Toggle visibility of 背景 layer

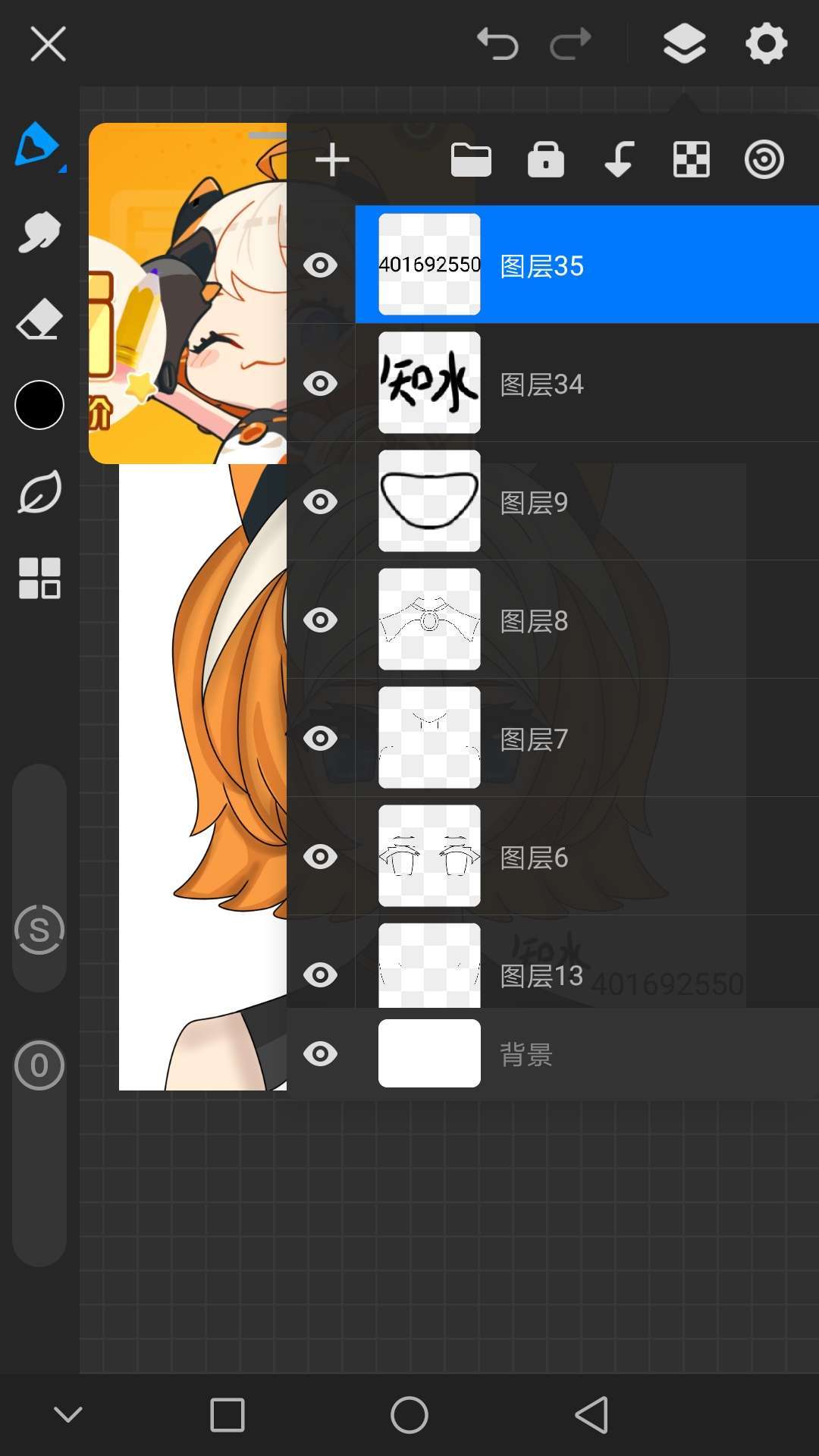[320, 1053]
